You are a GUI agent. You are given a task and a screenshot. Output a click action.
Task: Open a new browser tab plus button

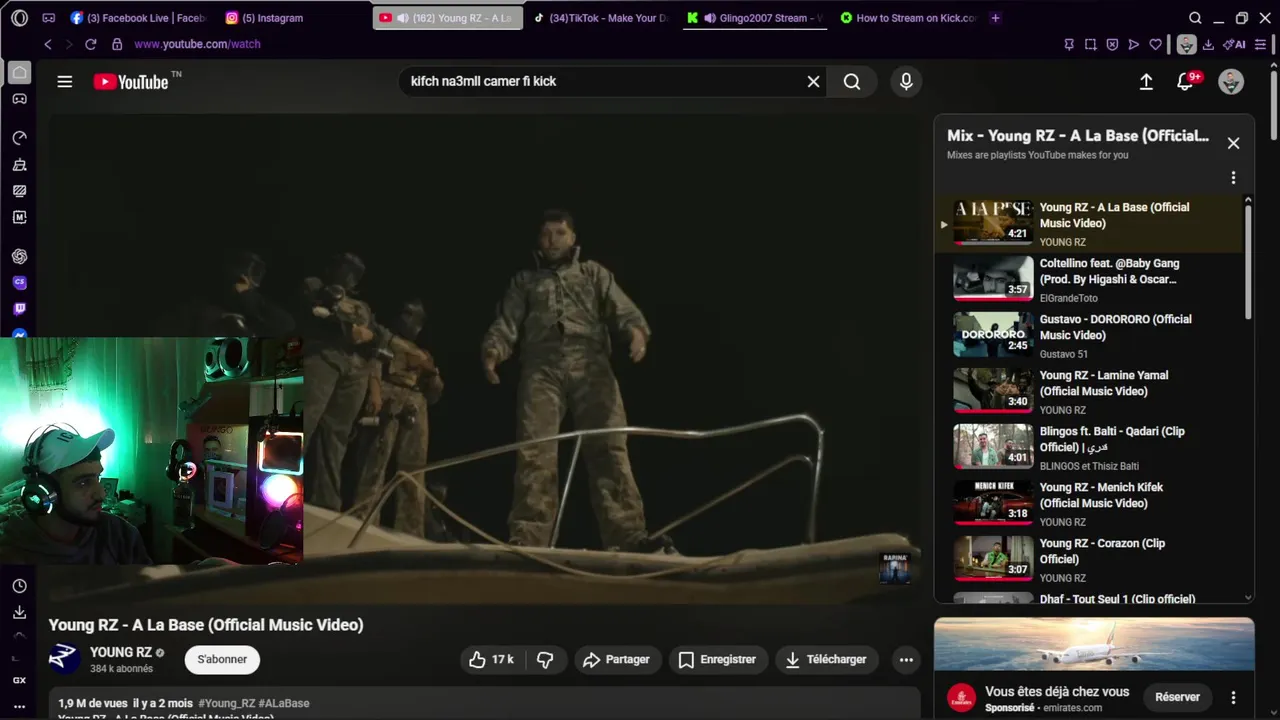[995, 18]
